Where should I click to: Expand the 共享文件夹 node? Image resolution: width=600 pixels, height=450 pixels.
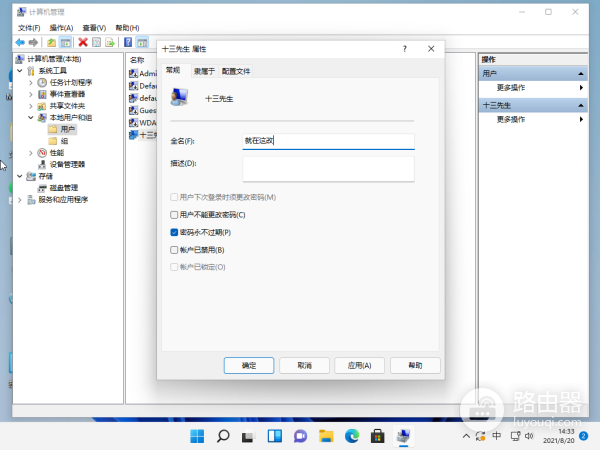click(31, 106)
